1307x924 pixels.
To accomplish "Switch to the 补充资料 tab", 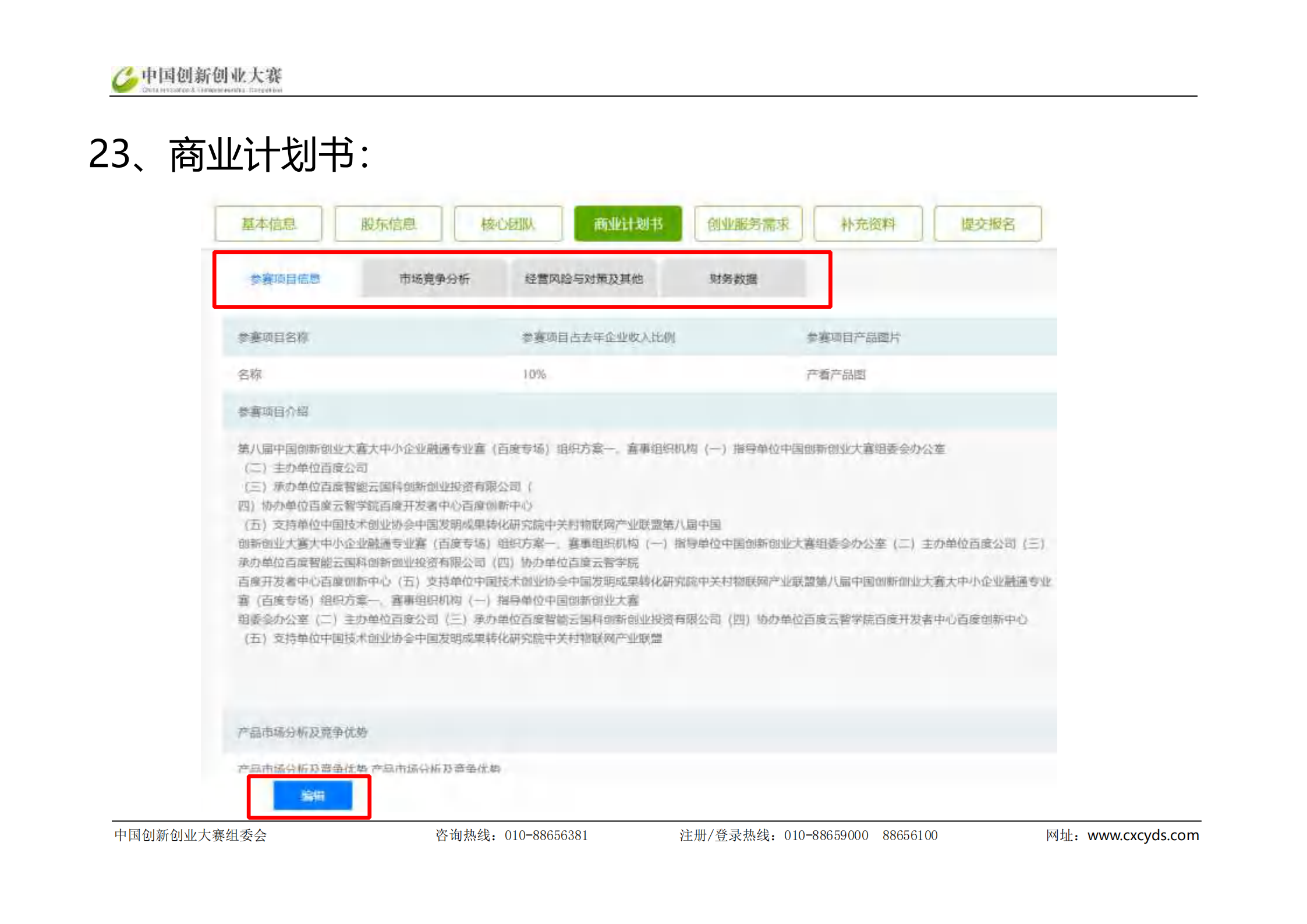I will coord(867,224).
